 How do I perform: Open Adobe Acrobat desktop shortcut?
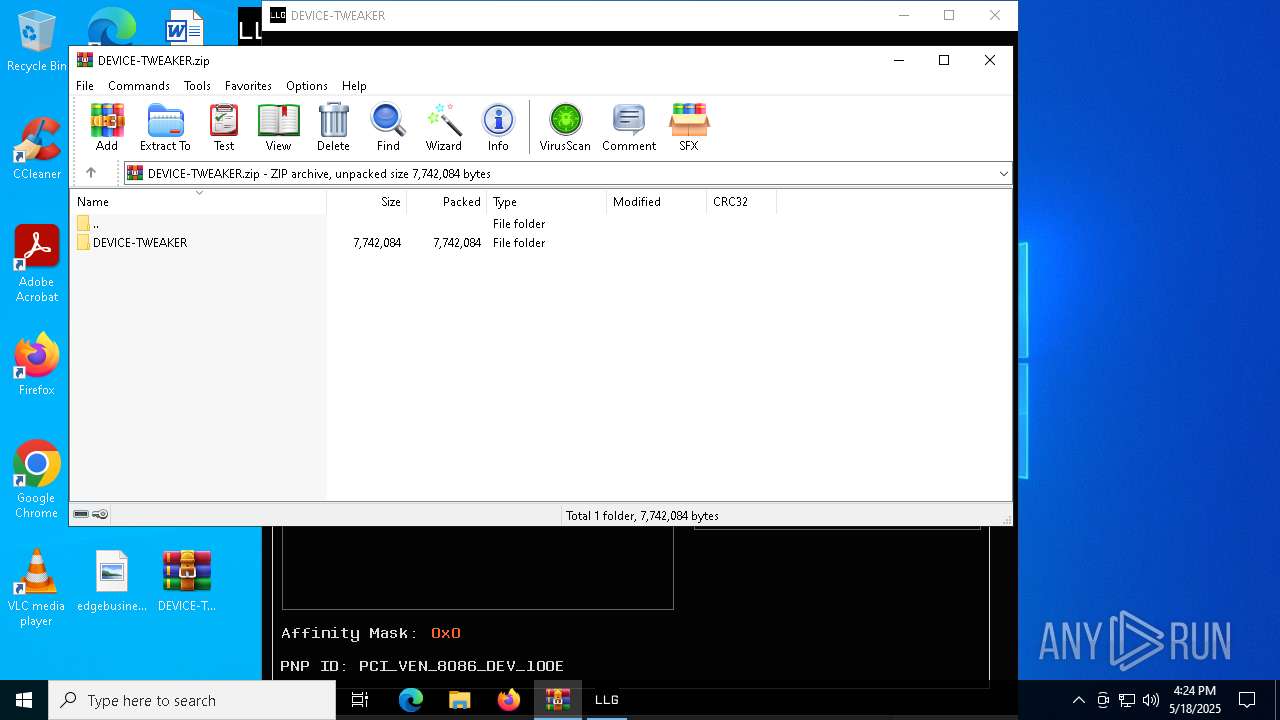(37, 264)
